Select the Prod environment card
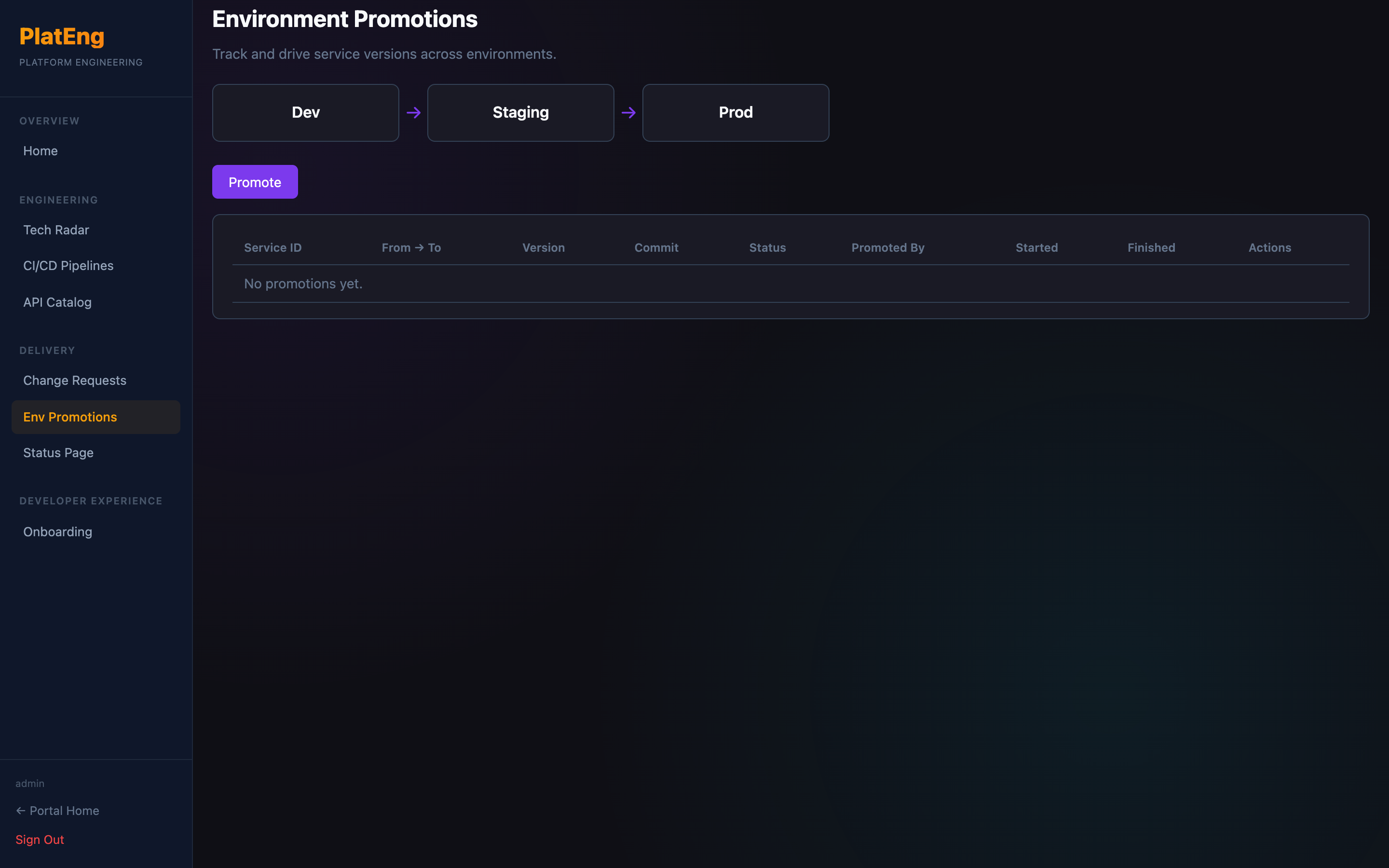The width and height of the screenshot is (1389, 868). click(735, 113)
